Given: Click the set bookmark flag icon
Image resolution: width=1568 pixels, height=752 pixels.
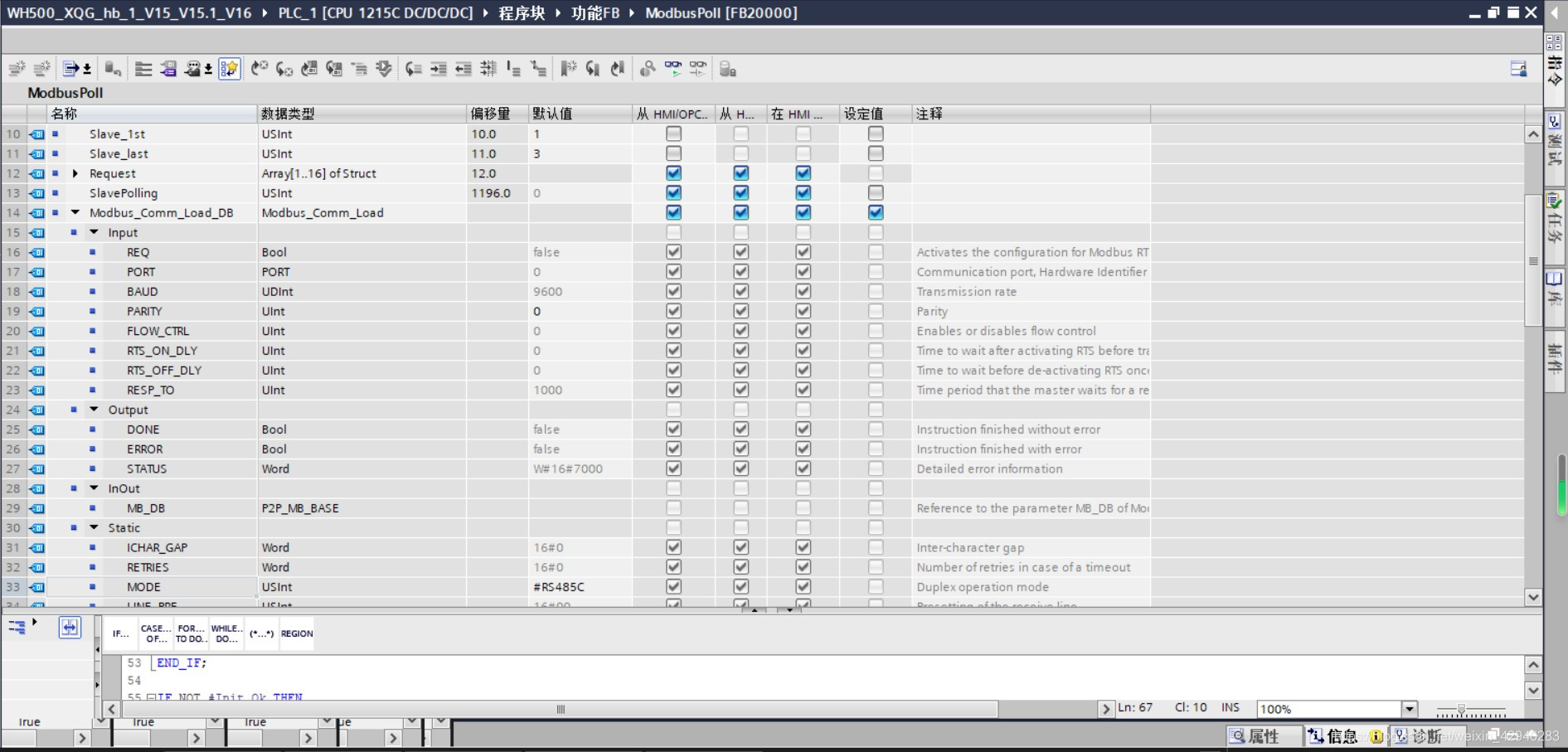Looking at the screenshot, I should (568, 69).
